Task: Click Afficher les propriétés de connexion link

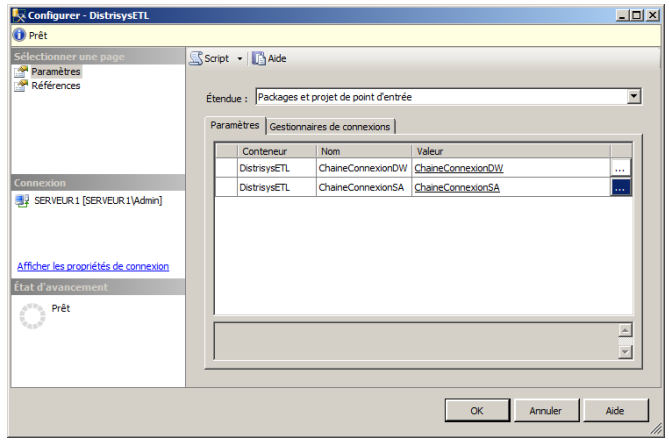Action: pos(93,266)
